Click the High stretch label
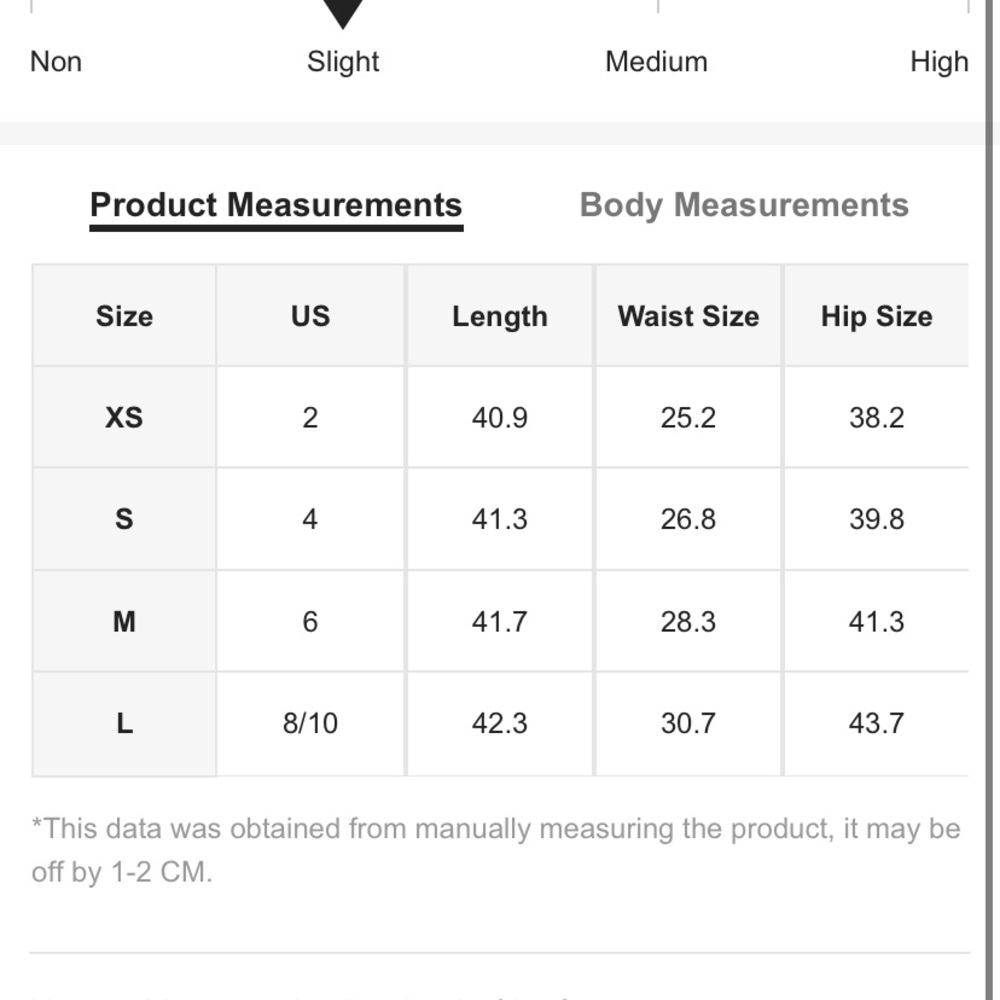Viewport: 1000px width, 1000px height. [939, 62]
